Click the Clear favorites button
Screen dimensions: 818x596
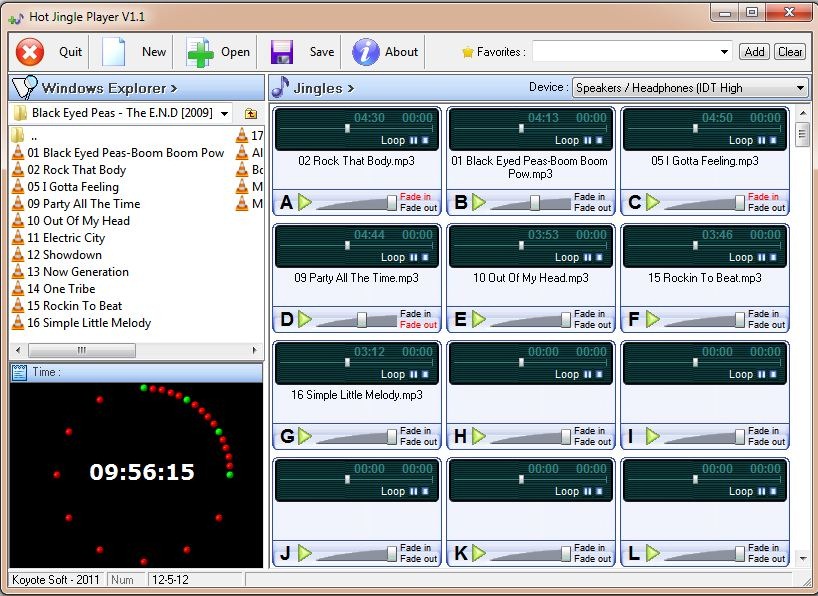[790, 52]
